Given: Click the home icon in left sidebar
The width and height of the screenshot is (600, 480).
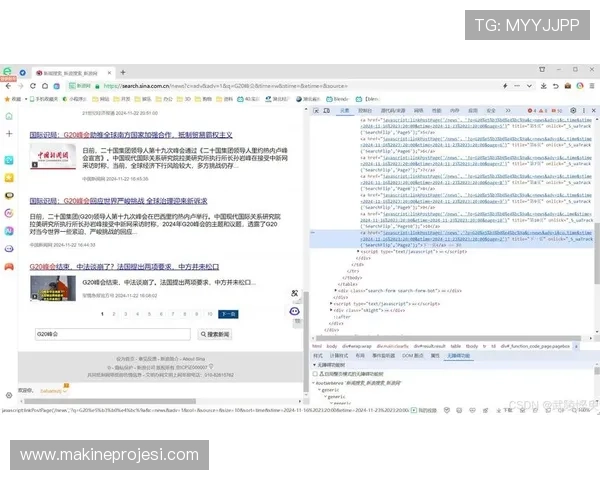Looking at the screenshot, I should 9,116.
